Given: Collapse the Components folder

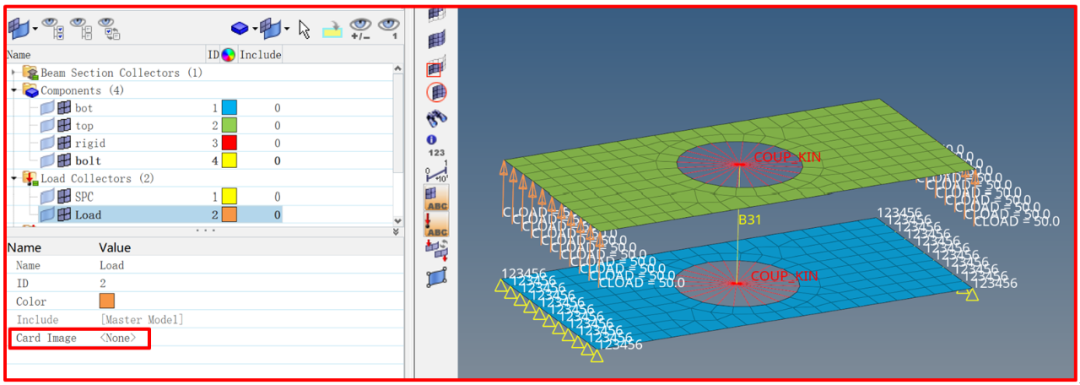Looking at the screenshot, I should coord(14,90).
